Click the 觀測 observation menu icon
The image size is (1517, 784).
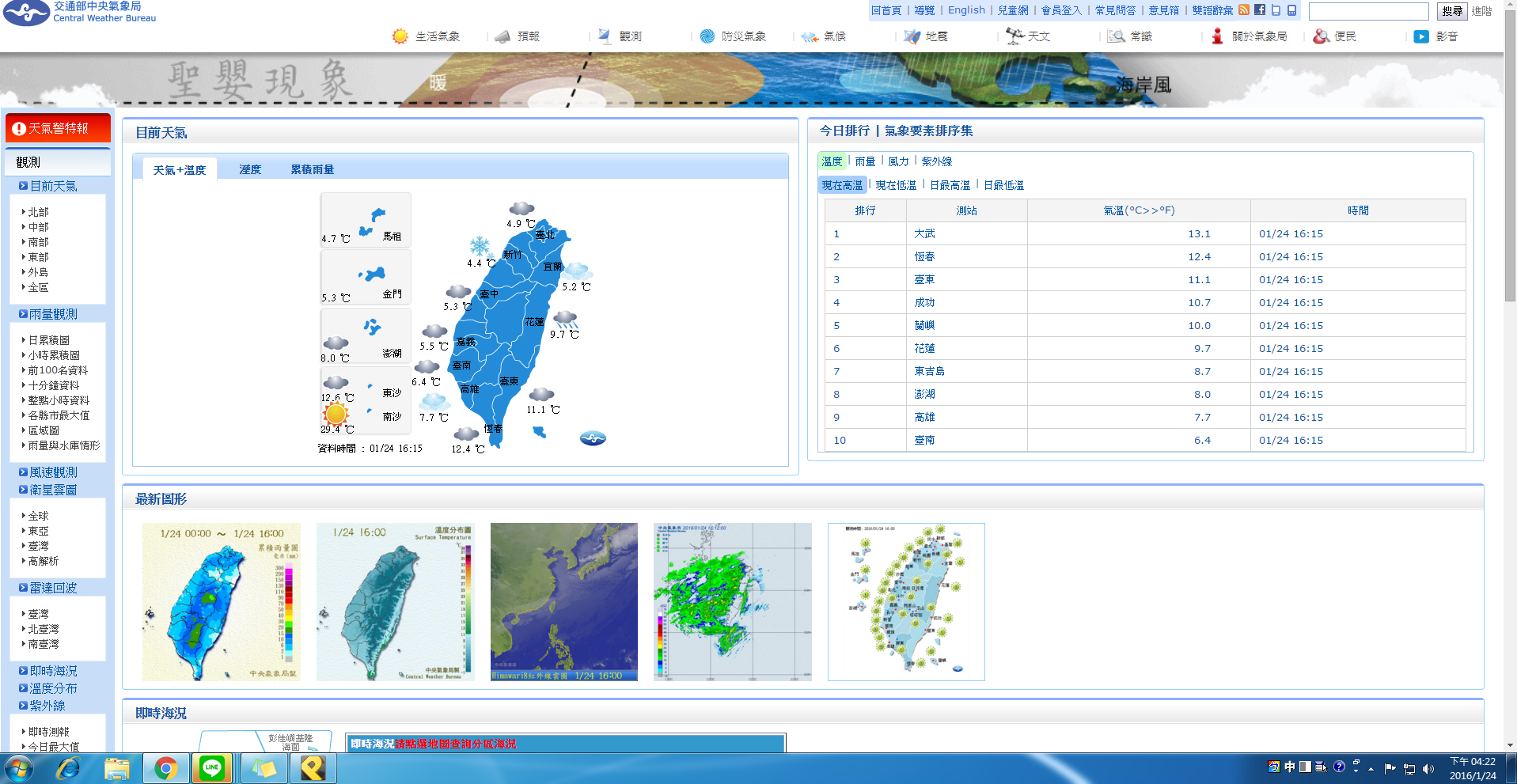(605, 36)
